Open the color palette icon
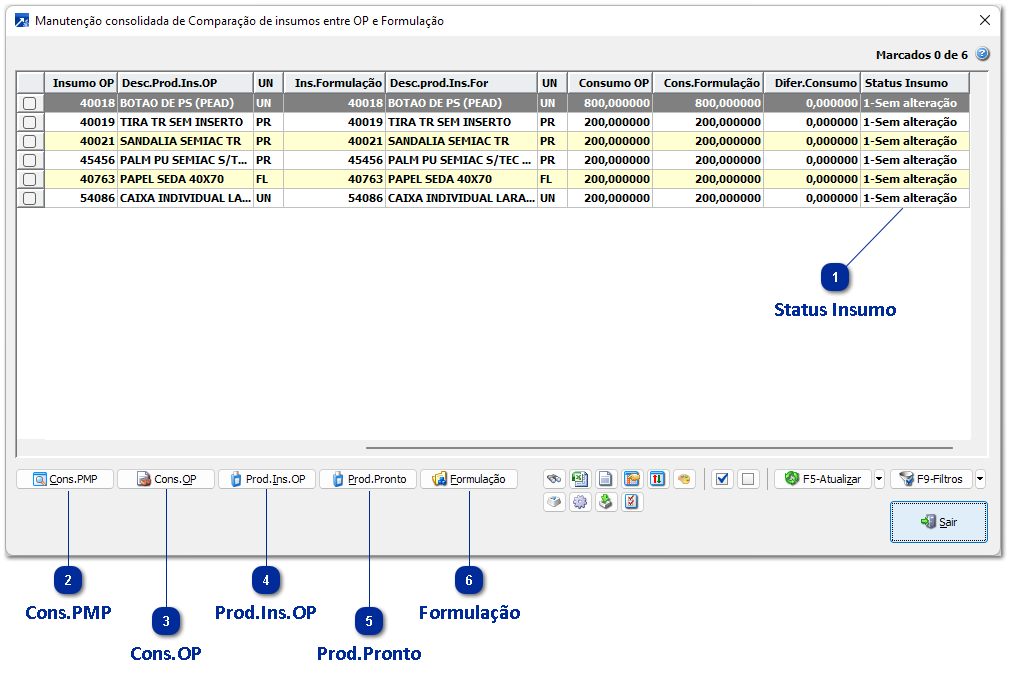 (684, 479)
